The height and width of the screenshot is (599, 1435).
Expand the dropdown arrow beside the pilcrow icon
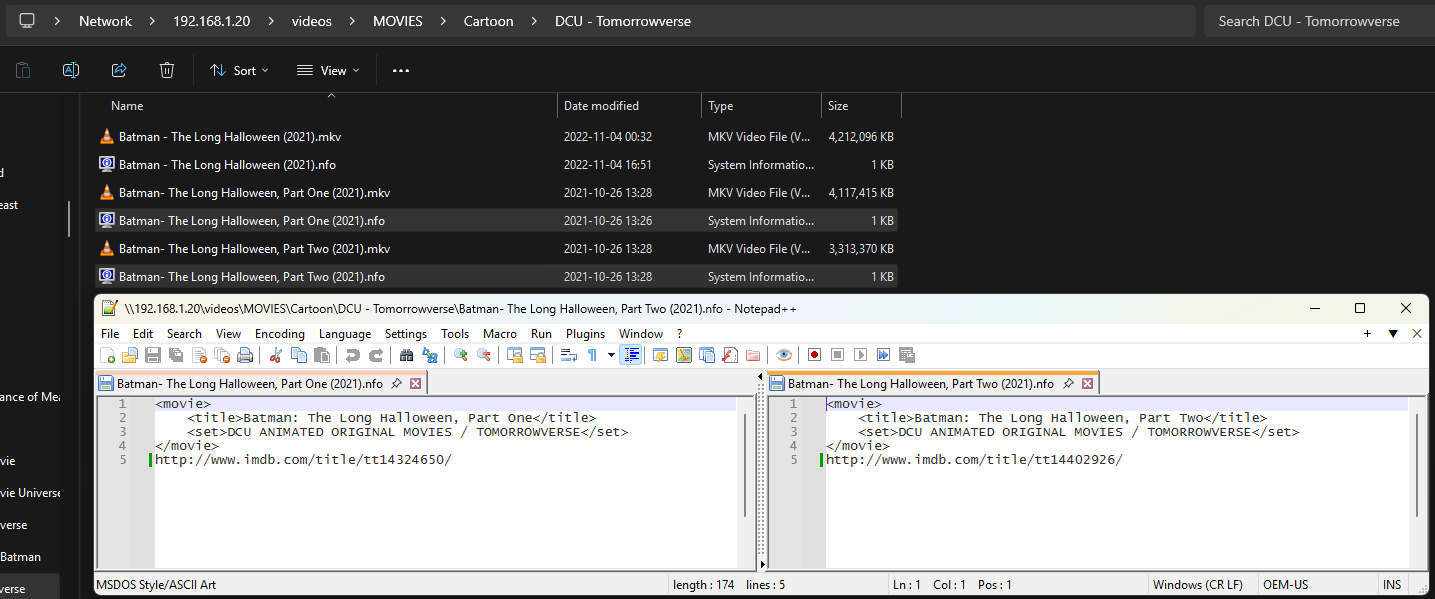[x=611, y=355]
